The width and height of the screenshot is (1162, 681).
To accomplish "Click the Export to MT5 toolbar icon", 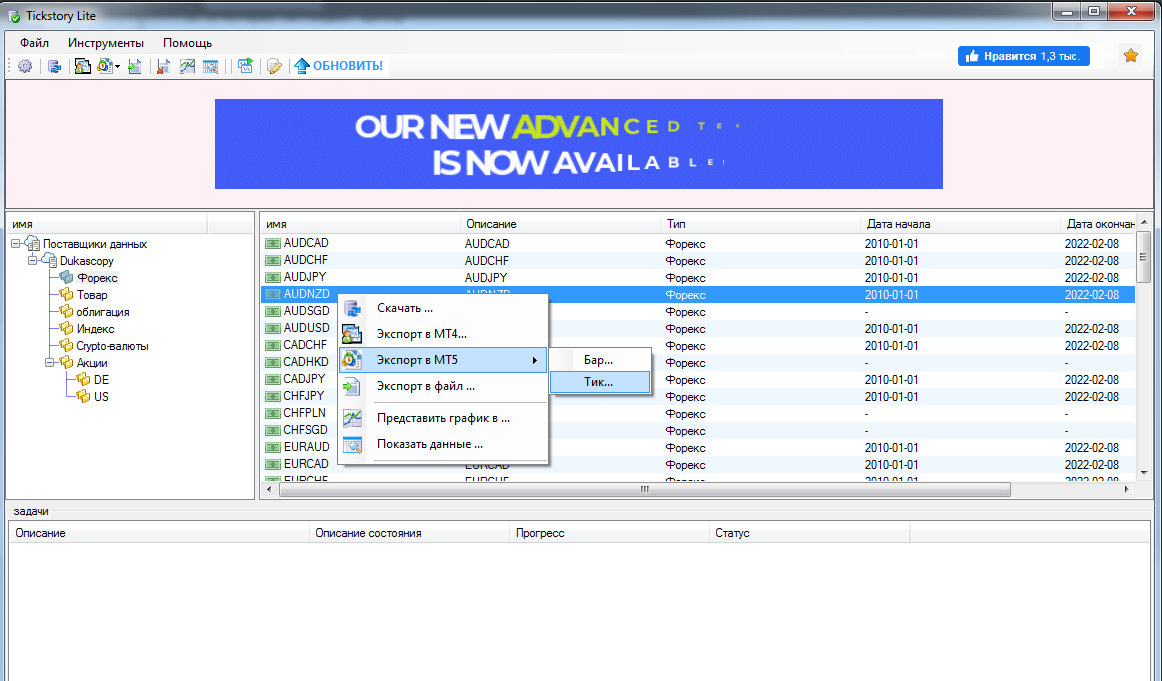I will tap(104, 66).
